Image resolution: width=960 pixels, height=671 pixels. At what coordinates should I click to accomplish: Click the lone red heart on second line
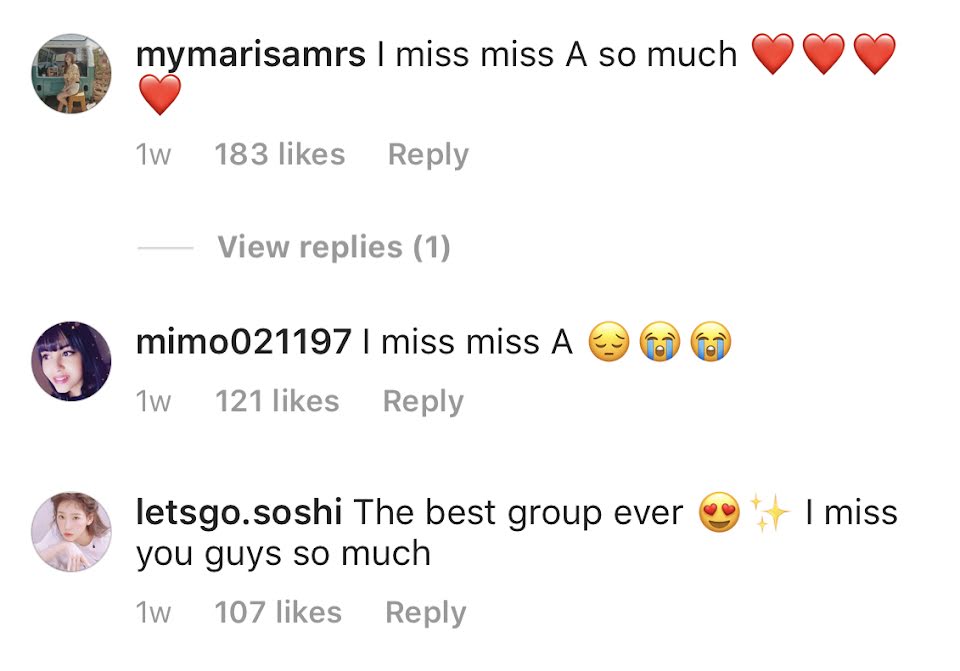(160, 94)
